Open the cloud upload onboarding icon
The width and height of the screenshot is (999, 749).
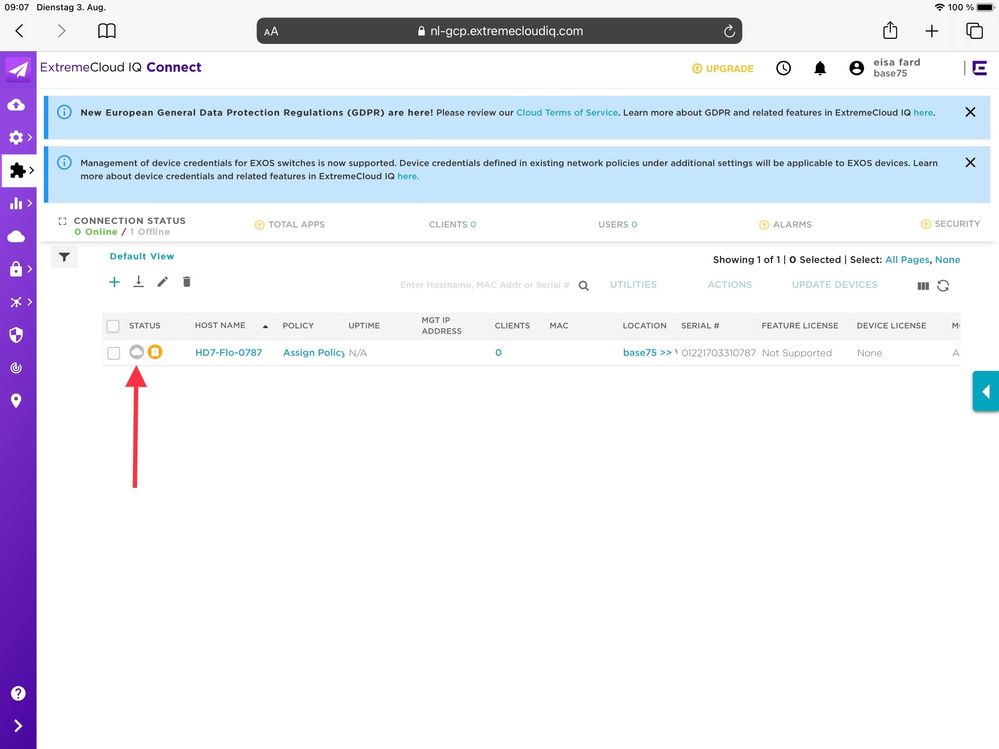pyautogui.click(x=16, y=104)
